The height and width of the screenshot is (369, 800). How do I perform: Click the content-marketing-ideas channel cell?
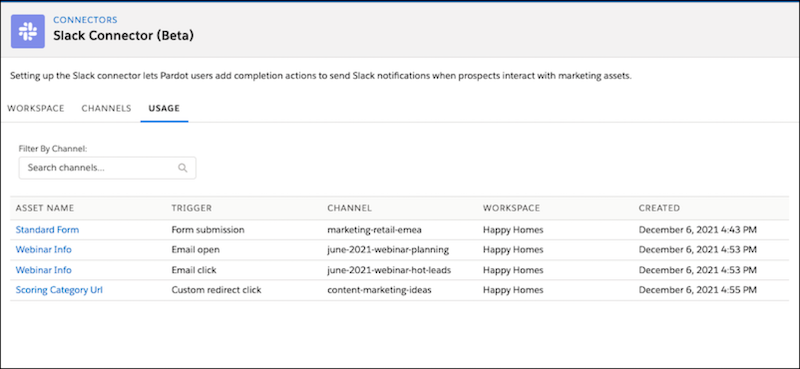tap(380, 290)
